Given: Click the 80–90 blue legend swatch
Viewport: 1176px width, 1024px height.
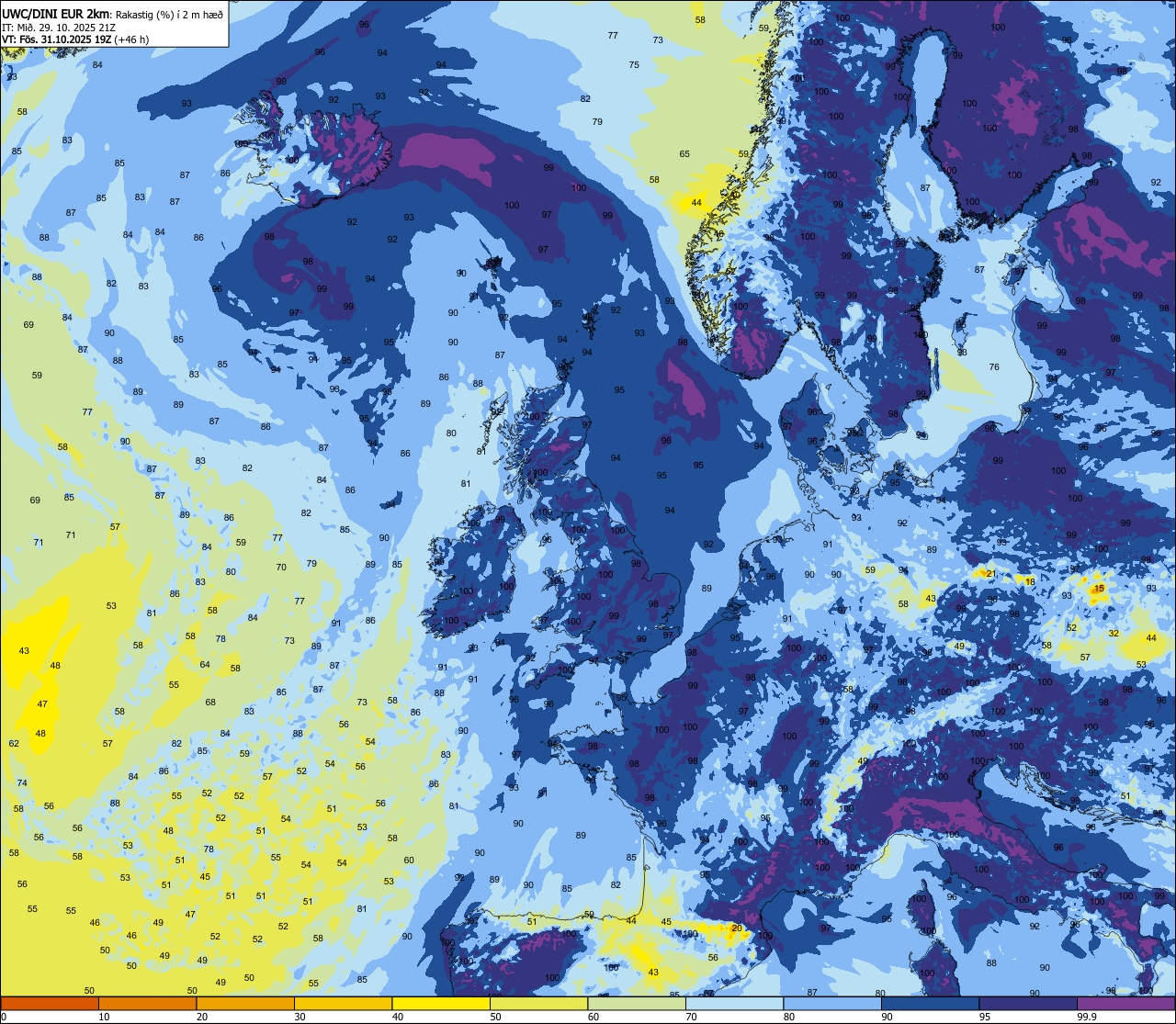Looking at the screenshot, I should [x=832, y=1003].
